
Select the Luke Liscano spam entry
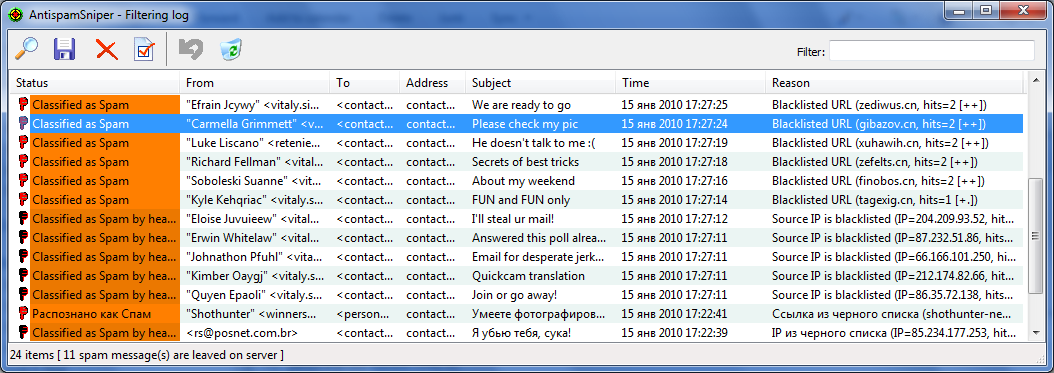(x=516, y=142)
